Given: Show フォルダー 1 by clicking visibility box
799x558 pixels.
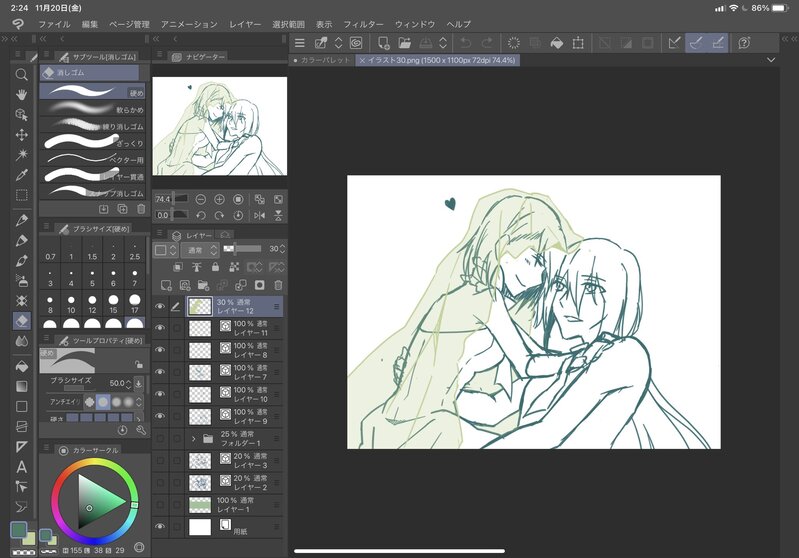Looking at the screenshot, I should (x=159, y=438).
